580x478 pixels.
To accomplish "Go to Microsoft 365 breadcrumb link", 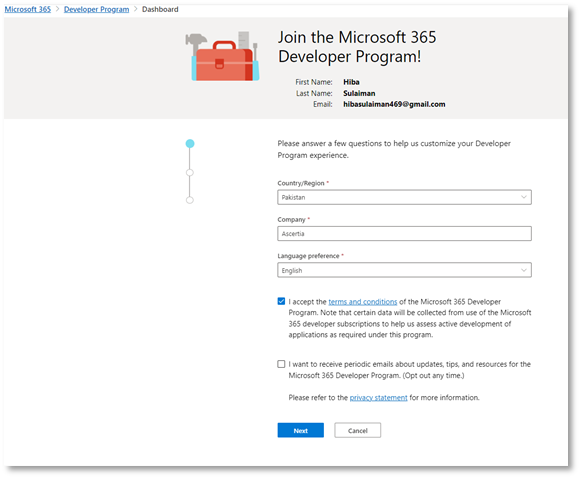I will coord(28,9).
